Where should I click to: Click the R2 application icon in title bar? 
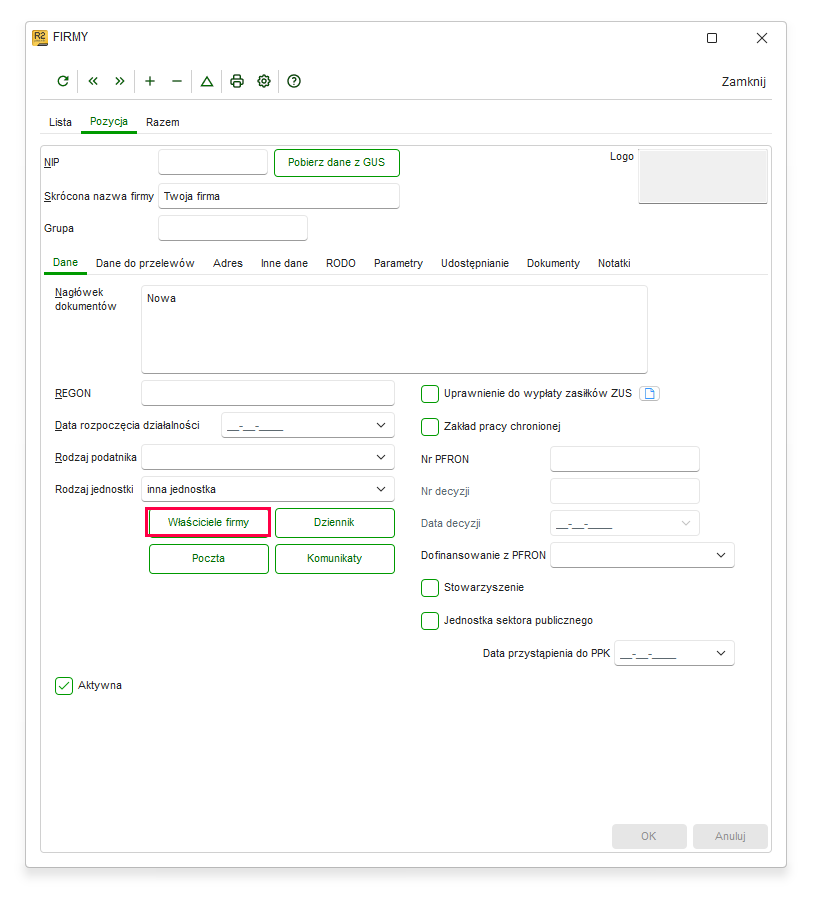click(x=39, y=38)
